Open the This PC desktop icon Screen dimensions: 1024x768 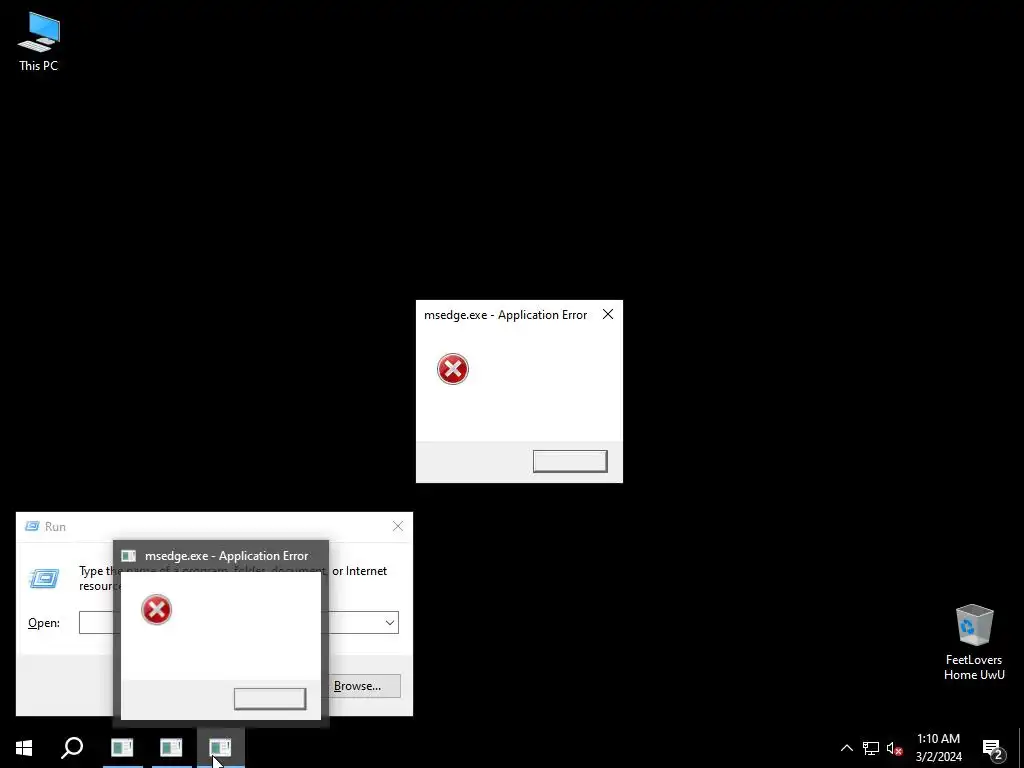tap(39, 42)
